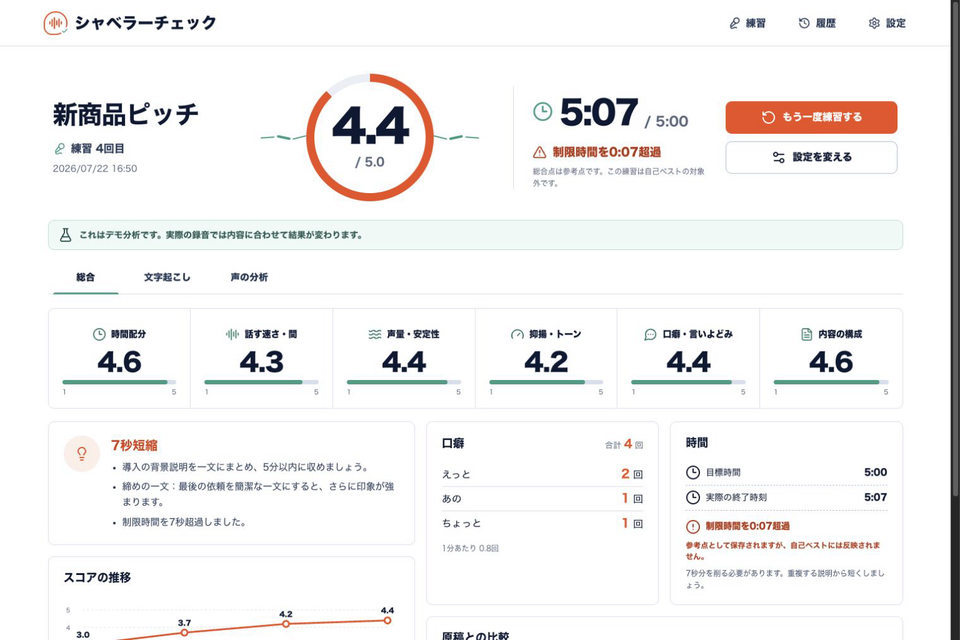Click the 4.4 overall score ring
Screen dimensions: 960x640
click(370, 137)
